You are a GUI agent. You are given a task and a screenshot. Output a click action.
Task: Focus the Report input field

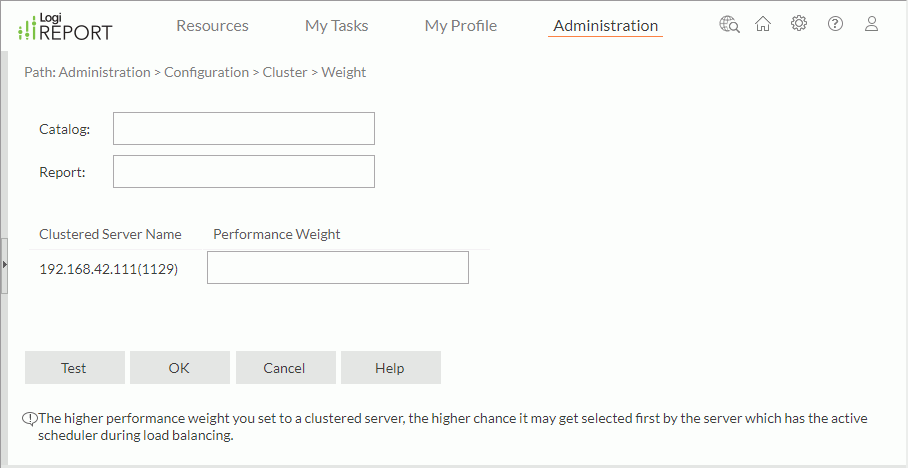coord(243,172)
